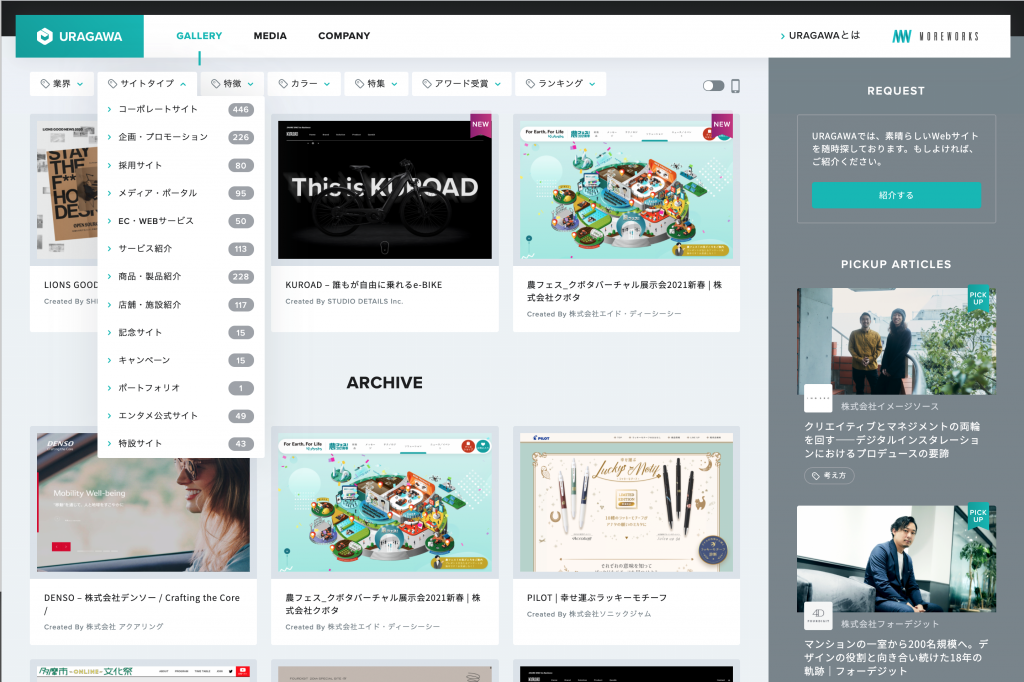The image size is (1024, 682).
Task: Click the MOREWORKS logo icon
Action: (x=902, y=37)
